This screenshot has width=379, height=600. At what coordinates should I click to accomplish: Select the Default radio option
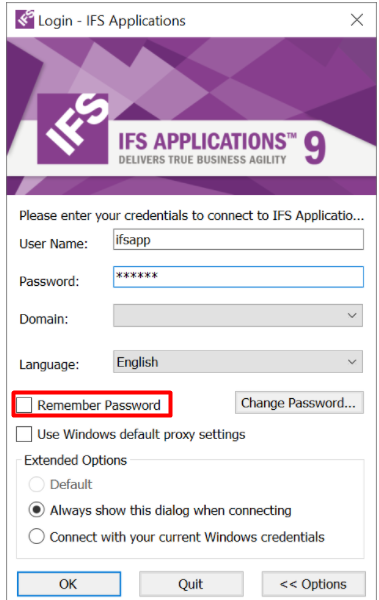[37, 484]
